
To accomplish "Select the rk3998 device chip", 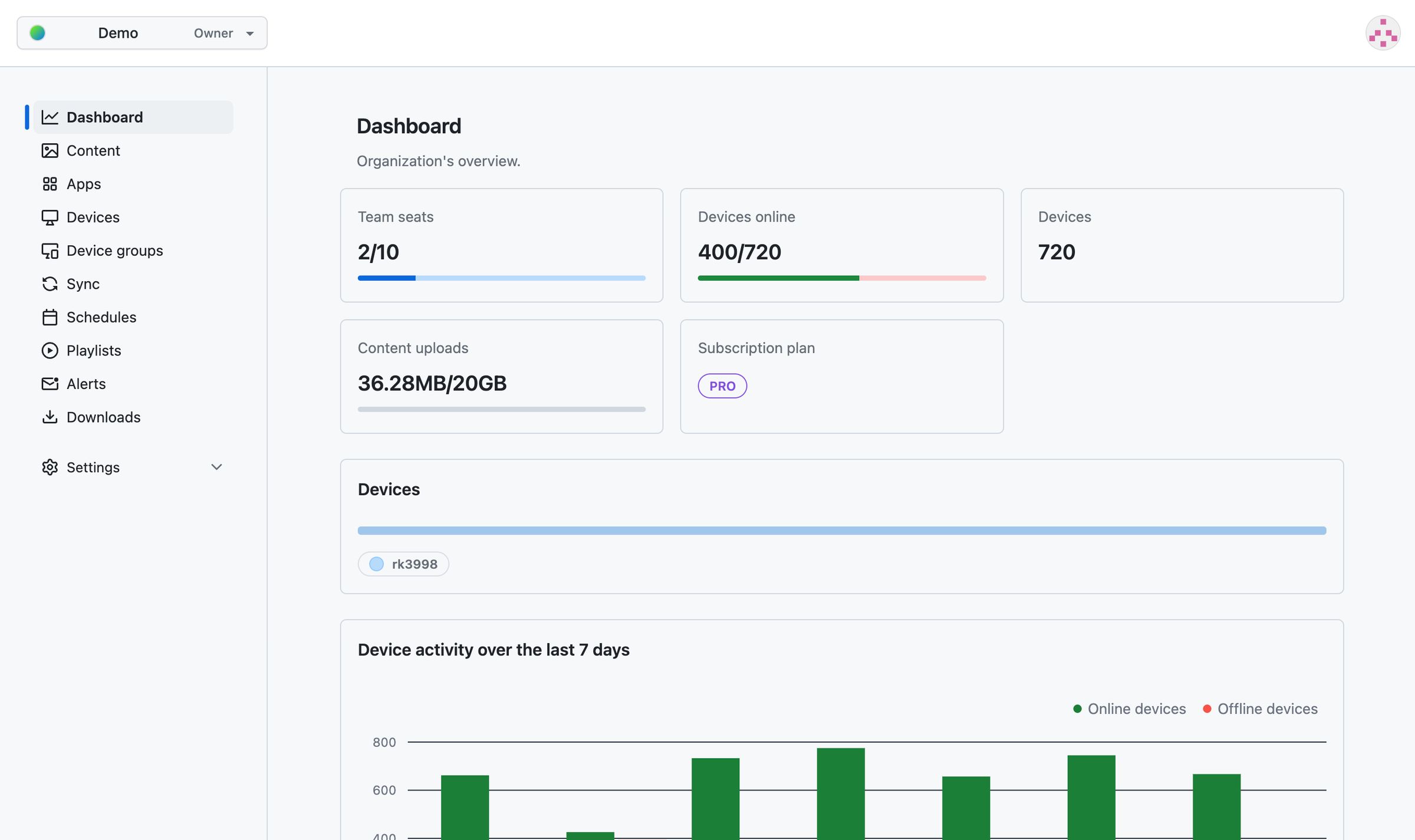I will click(x=403, y=564).
